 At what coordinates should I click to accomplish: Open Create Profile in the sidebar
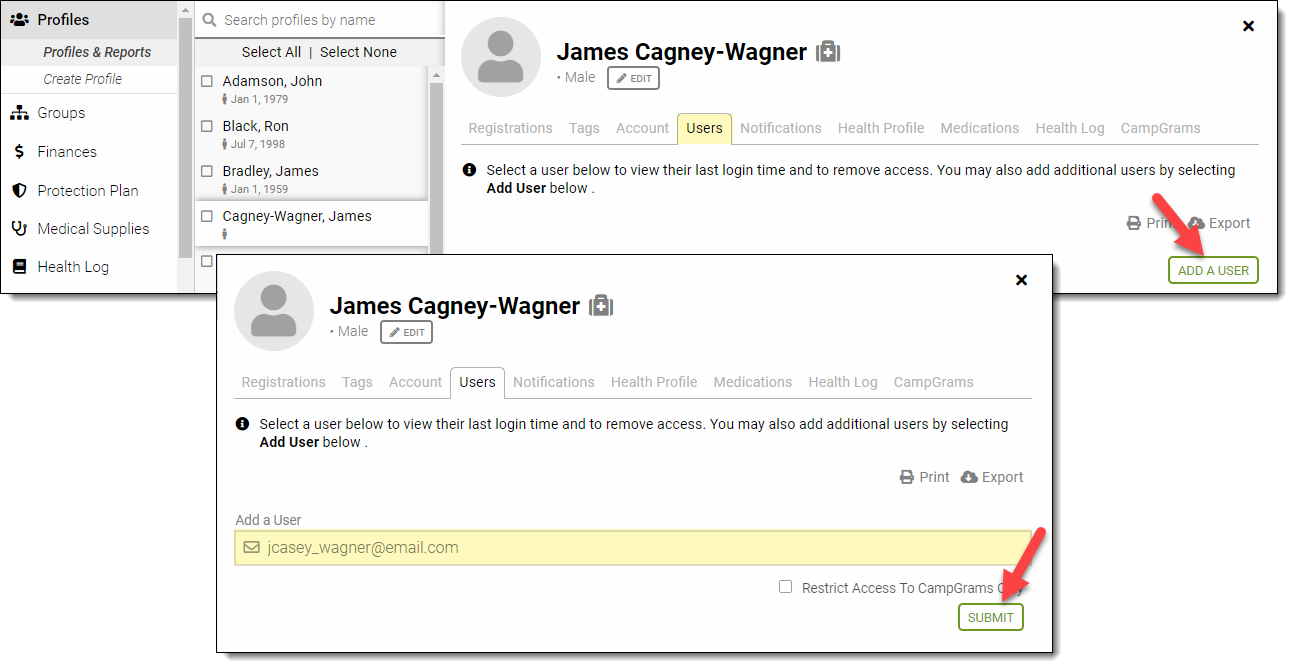click(x=82, y=79)
